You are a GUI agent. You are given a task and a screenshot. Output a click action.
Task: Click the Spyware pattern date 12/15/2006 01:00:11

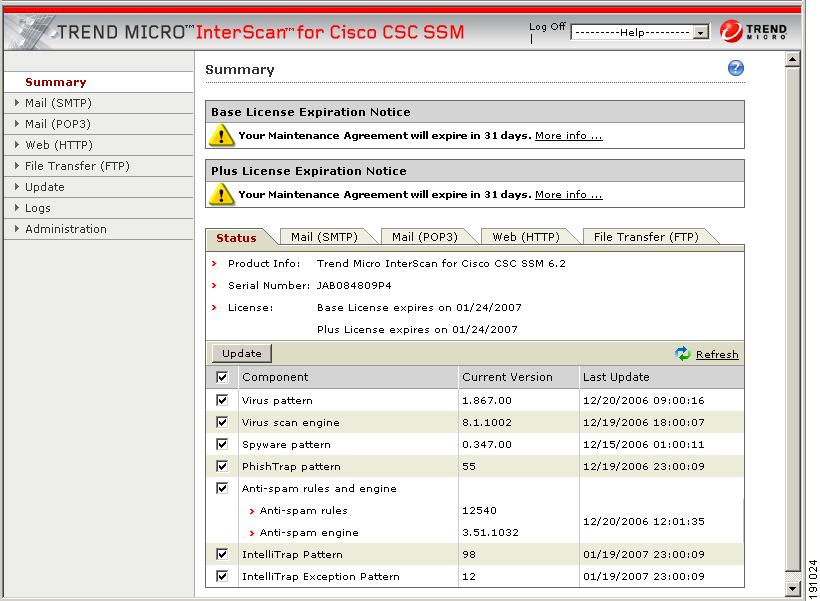coord(644,445)
